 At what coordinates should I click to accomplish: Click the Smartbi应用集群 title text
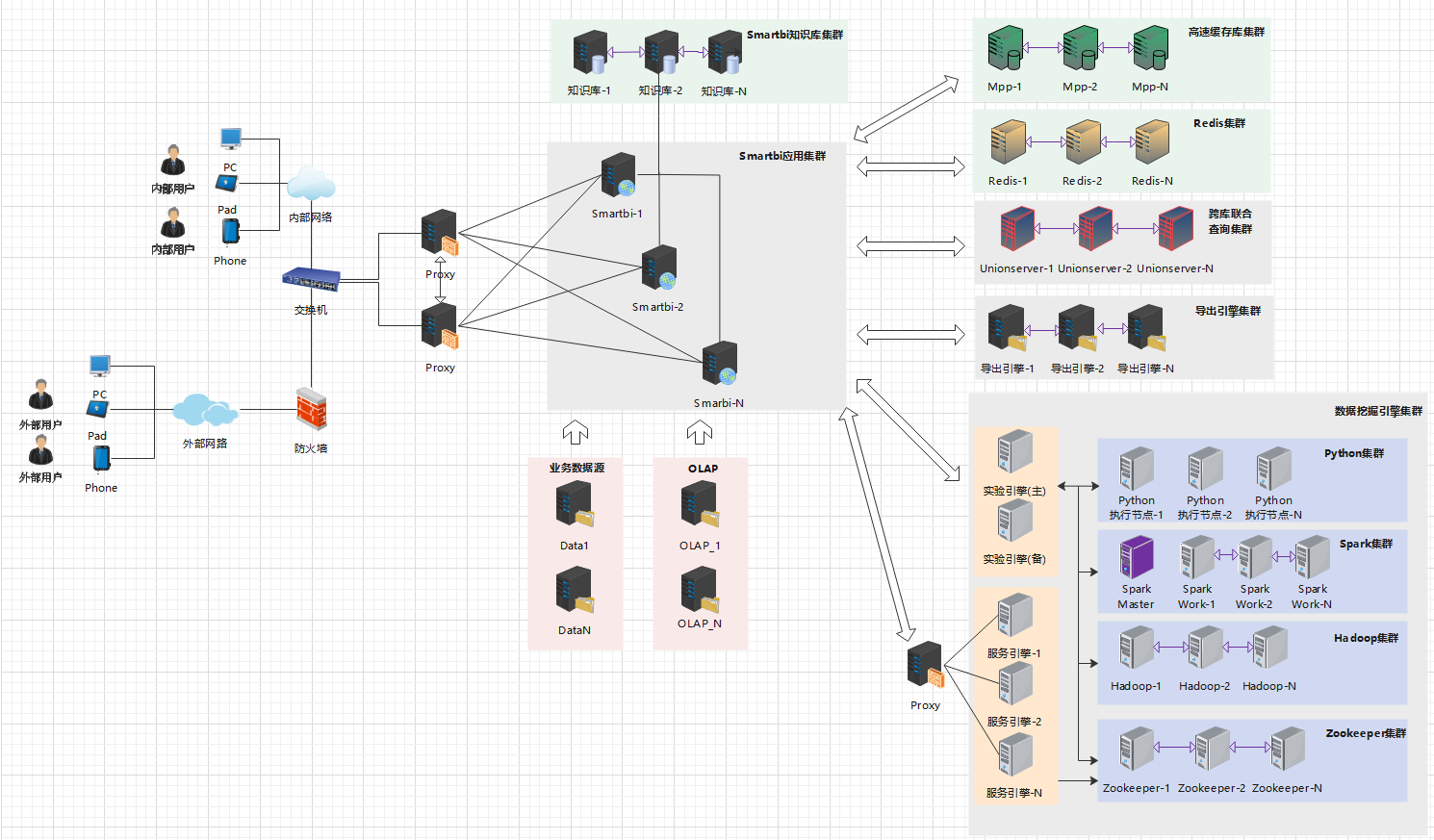click(x=782, y=156)
